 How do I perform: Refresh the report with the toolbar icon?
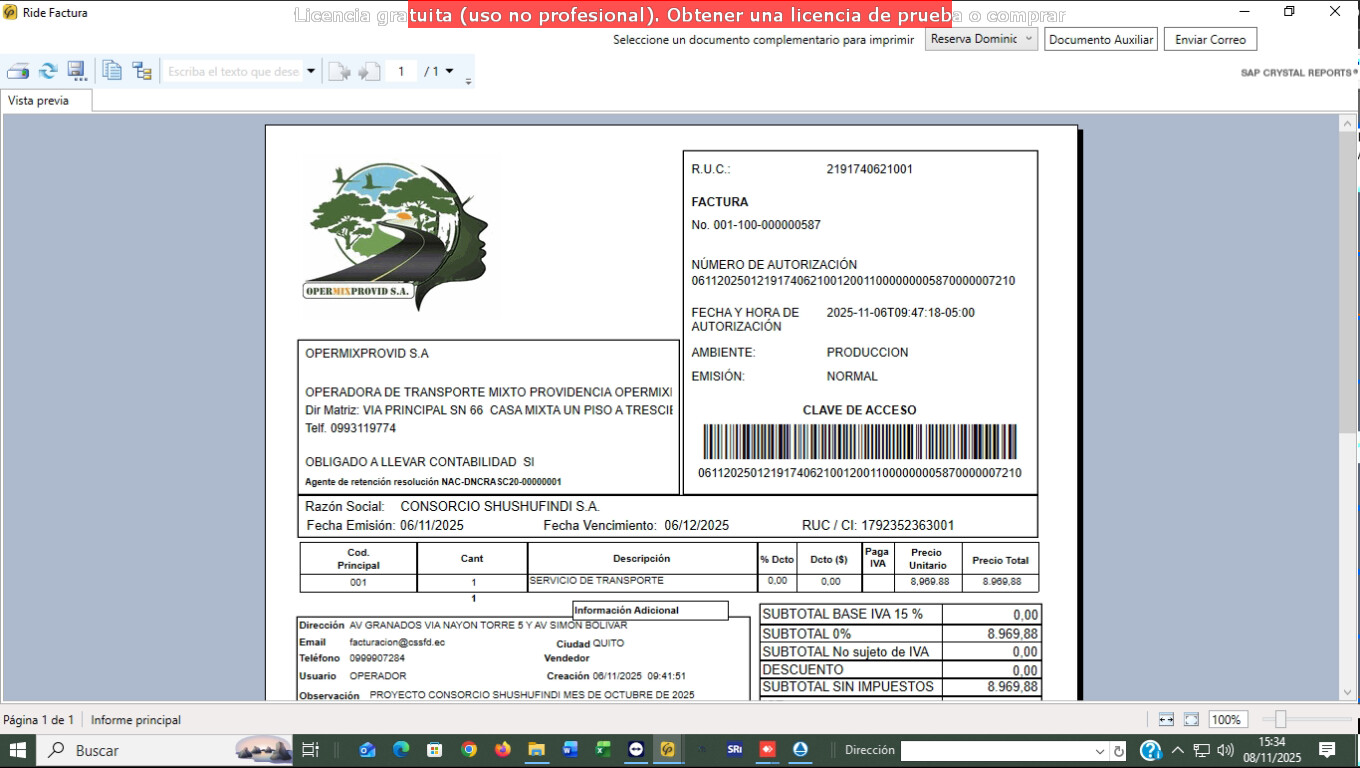(47, 71)
